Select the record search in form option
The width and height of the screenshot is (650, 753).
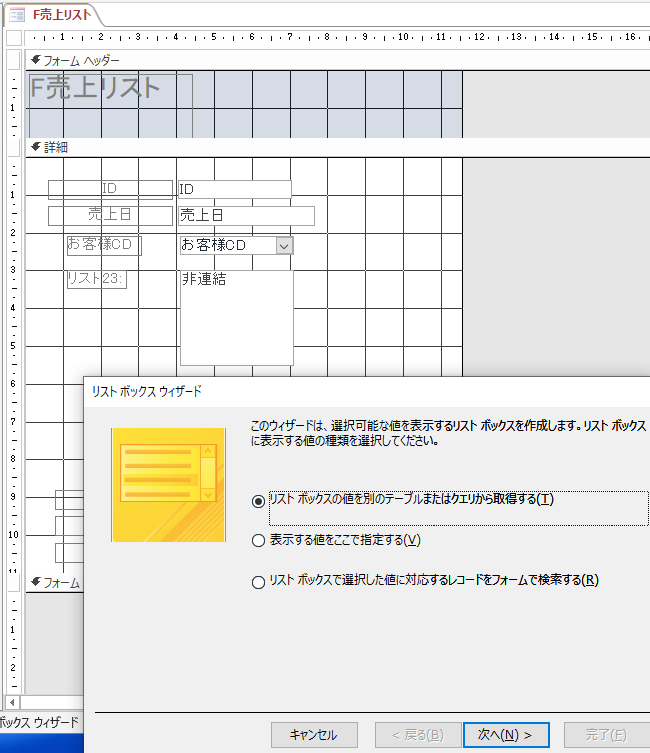tap(260, 581)
